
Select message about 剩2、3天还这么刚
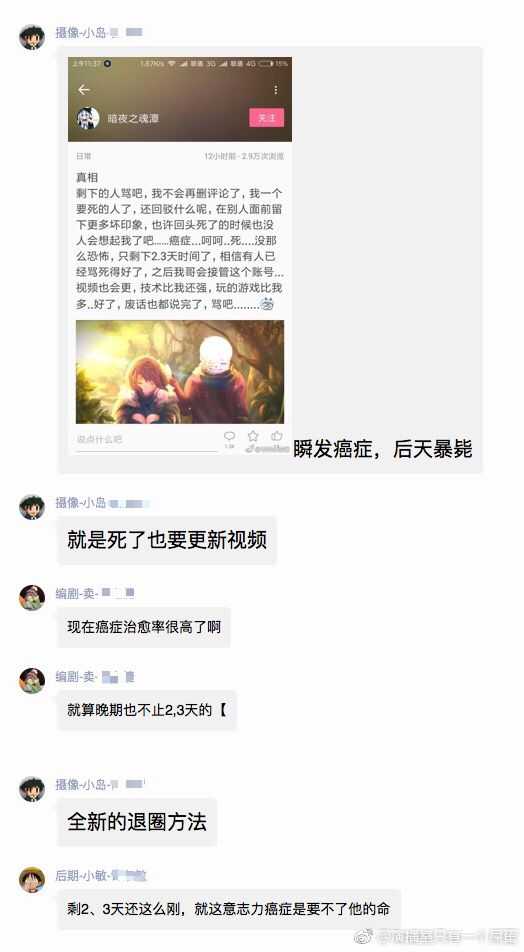(x=228, y=909)
